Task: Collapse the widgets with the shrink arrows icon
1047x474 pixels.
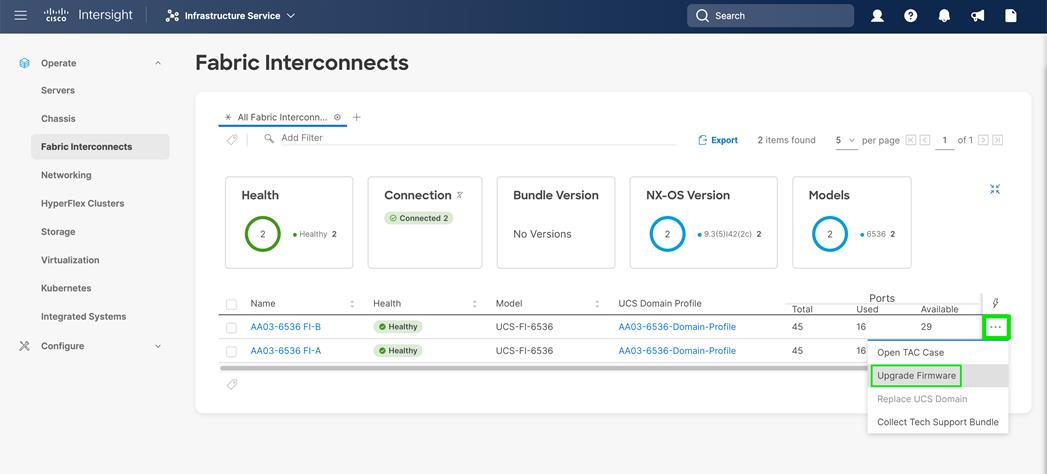Action: coord(995,189)
